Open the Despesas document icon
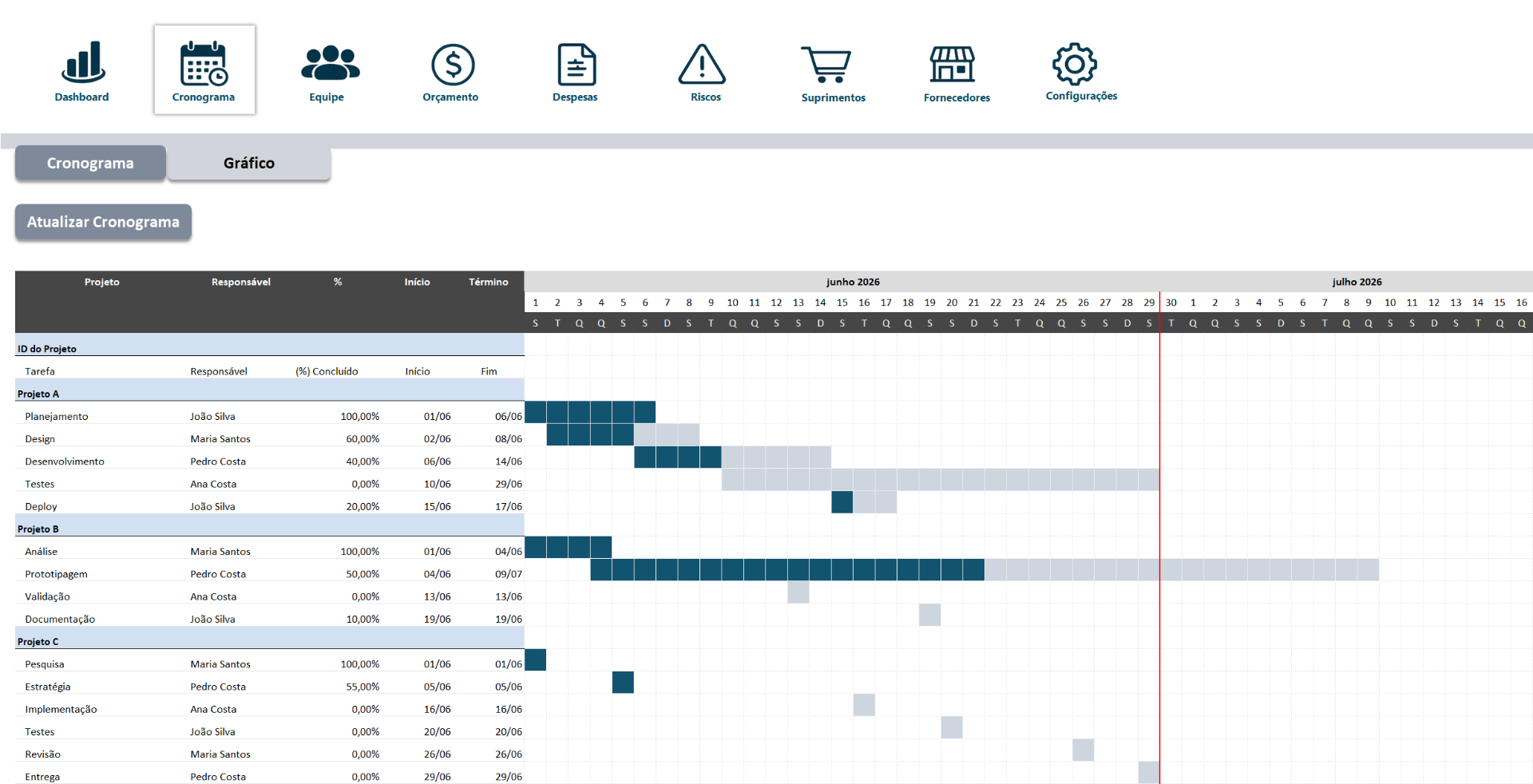Viewport: 1533px width, 784px height. pyautogui.click(x=576, y=65)
